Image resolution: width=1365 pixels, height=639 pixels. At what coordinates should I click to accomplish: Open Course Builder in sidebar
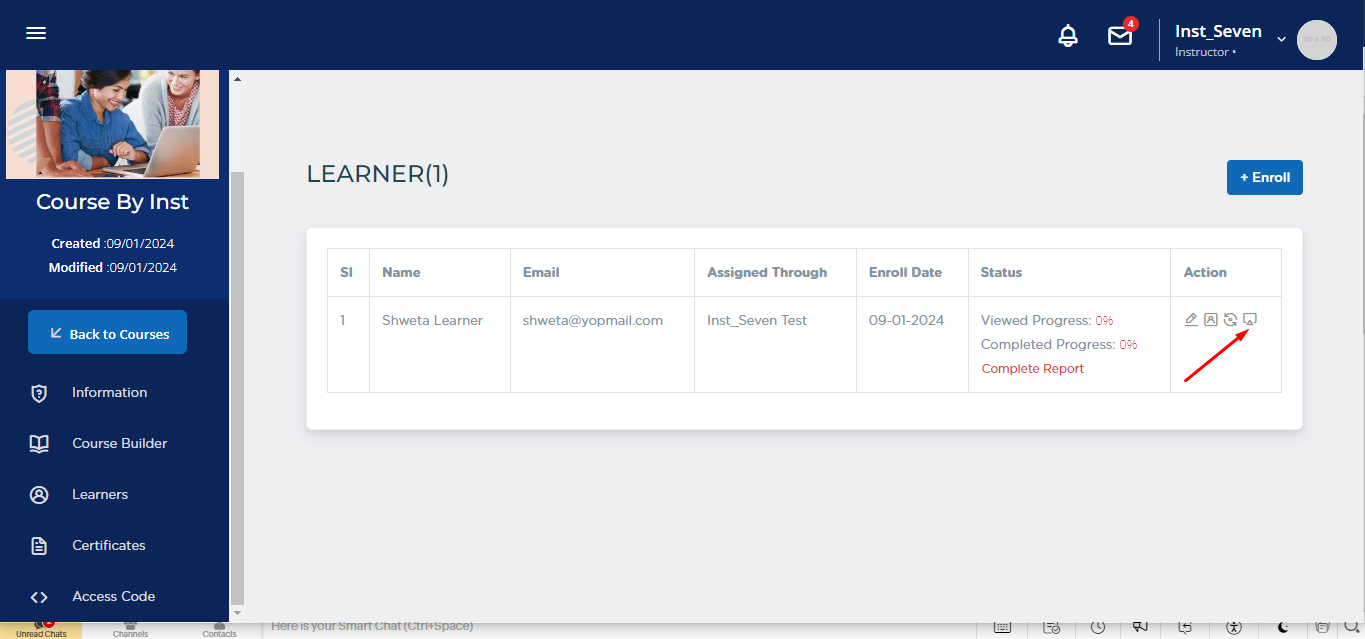coord(119,443)
